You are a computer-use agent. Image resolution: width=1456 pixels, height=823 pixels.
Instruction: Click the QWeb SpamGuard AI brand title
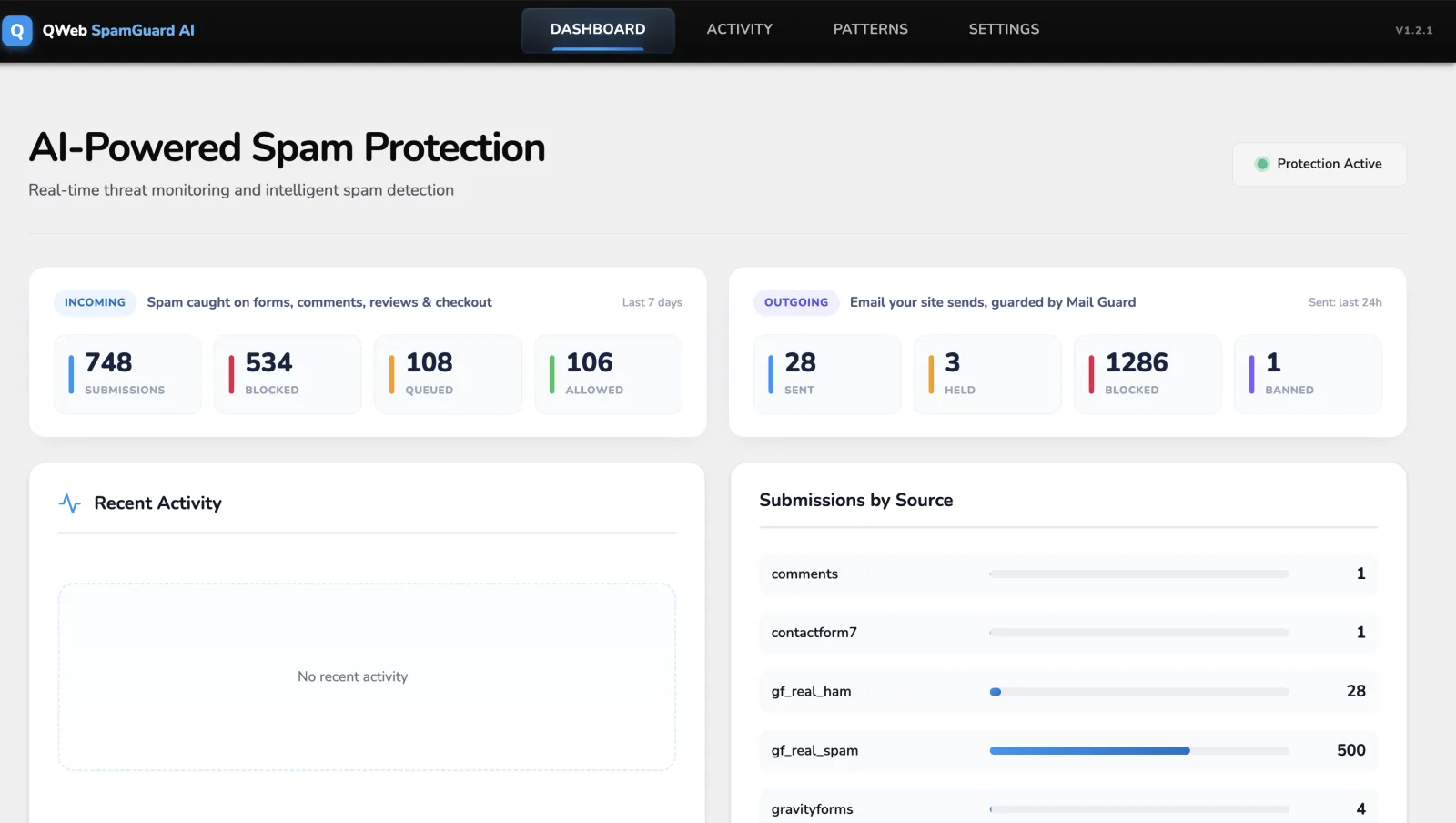coord(118,30)
